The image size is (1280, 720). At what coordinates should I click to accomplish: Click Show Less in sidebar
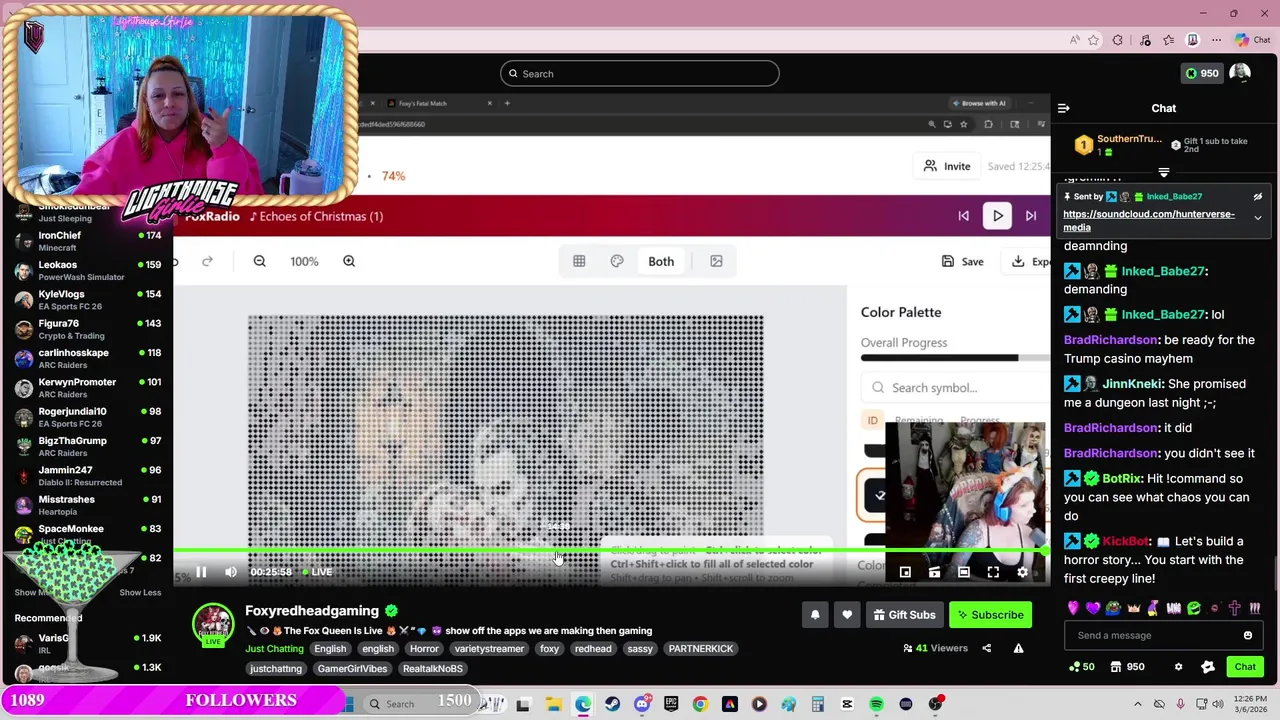tap(140, 592)
